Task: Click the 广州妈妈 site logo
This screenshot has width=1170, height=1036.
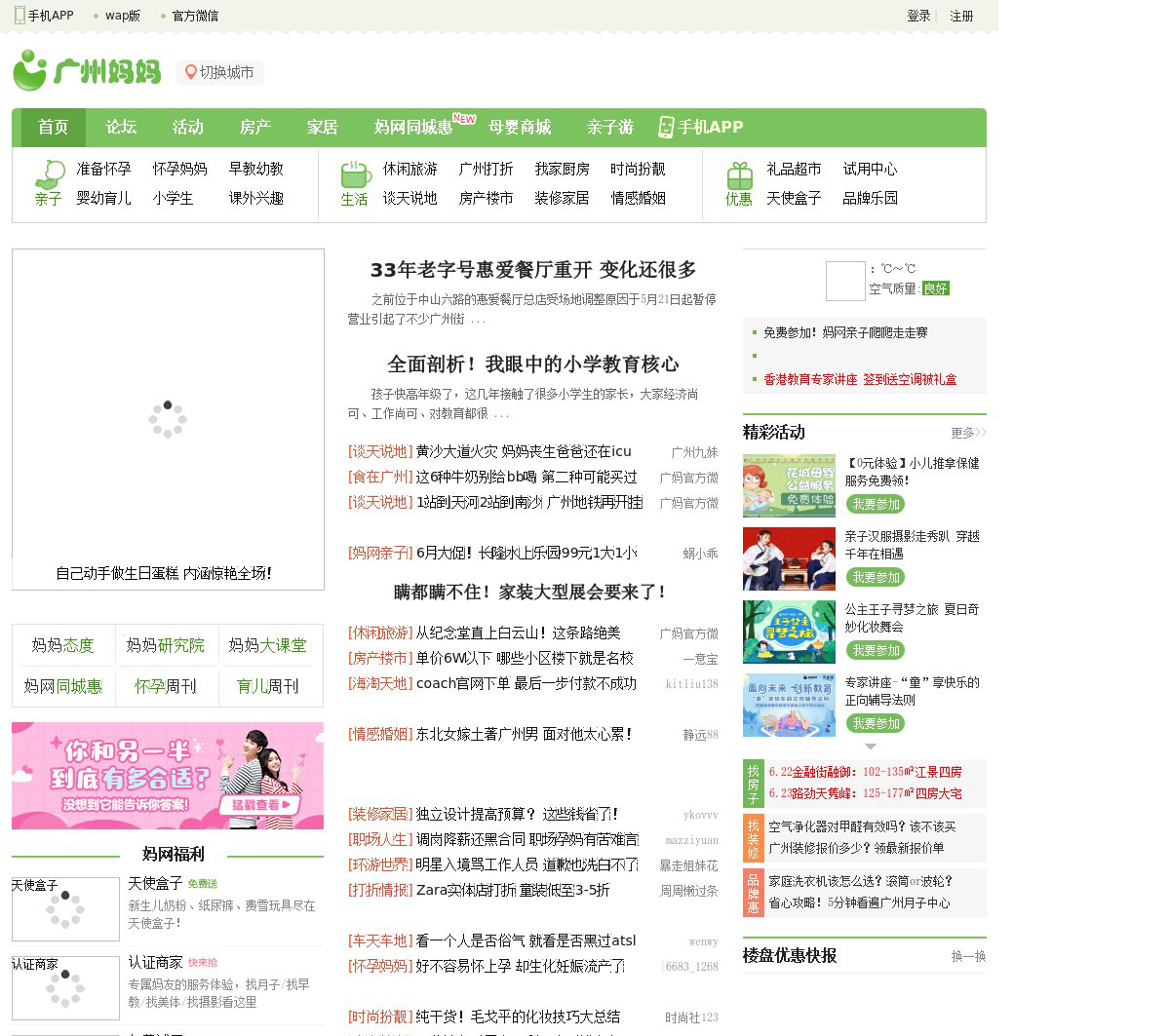Action: (x=87, y=71)
